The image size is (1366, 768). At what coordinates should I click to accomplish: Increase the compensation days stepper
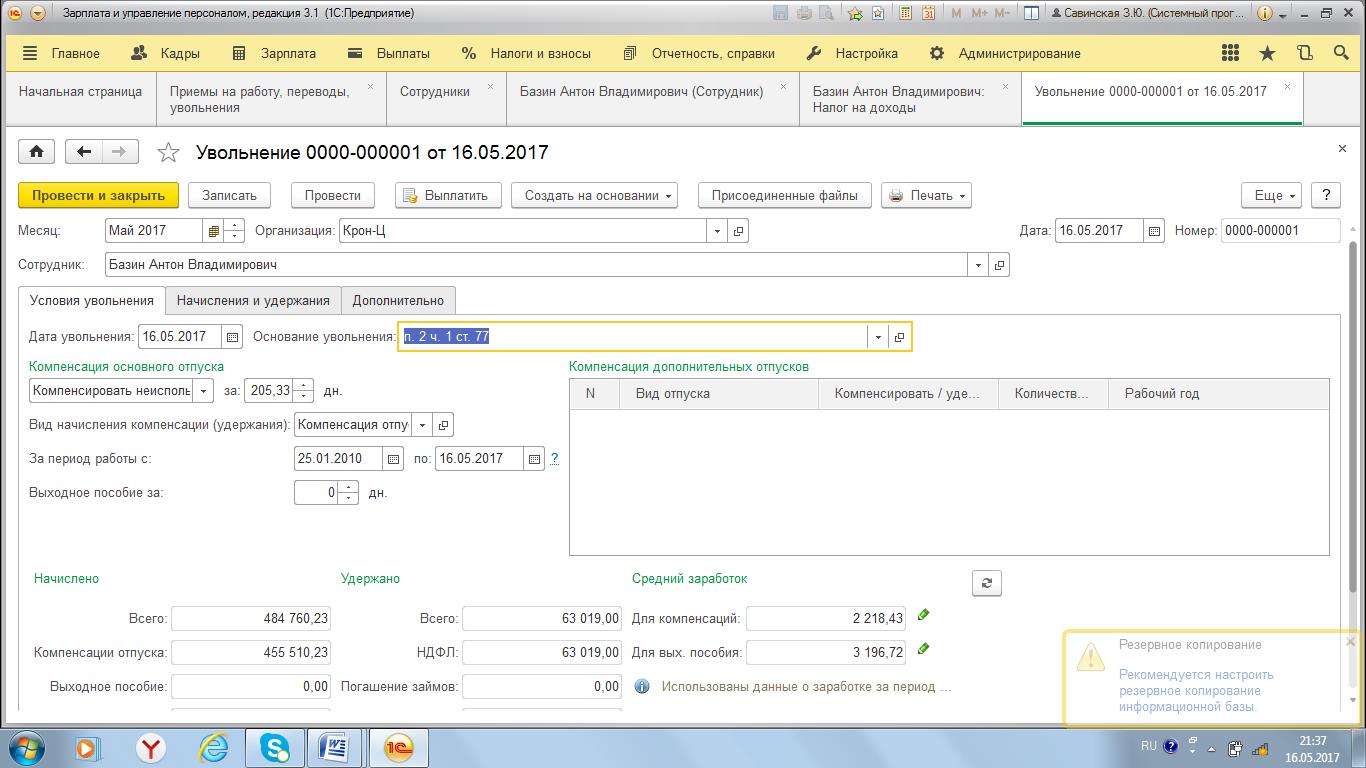[306, 385]
